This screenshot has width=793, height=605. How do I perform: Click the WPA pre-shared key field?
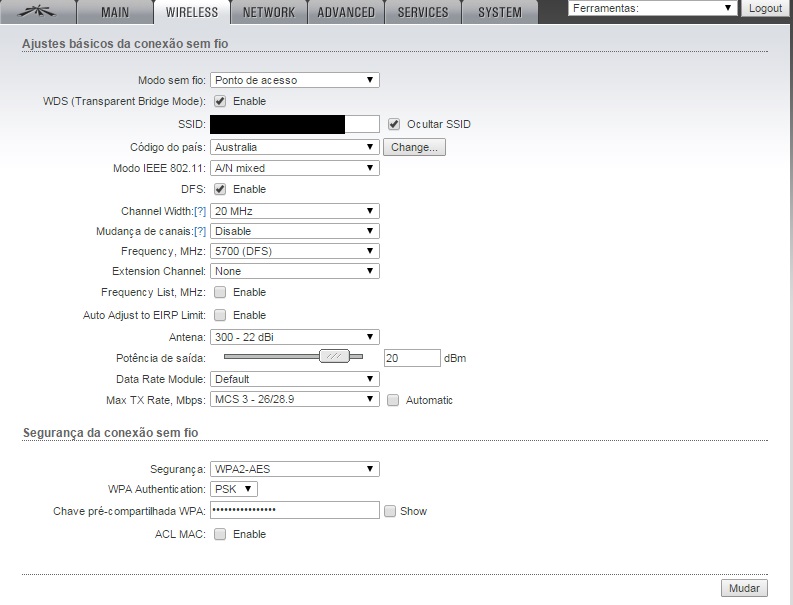[x=295, y=510]
